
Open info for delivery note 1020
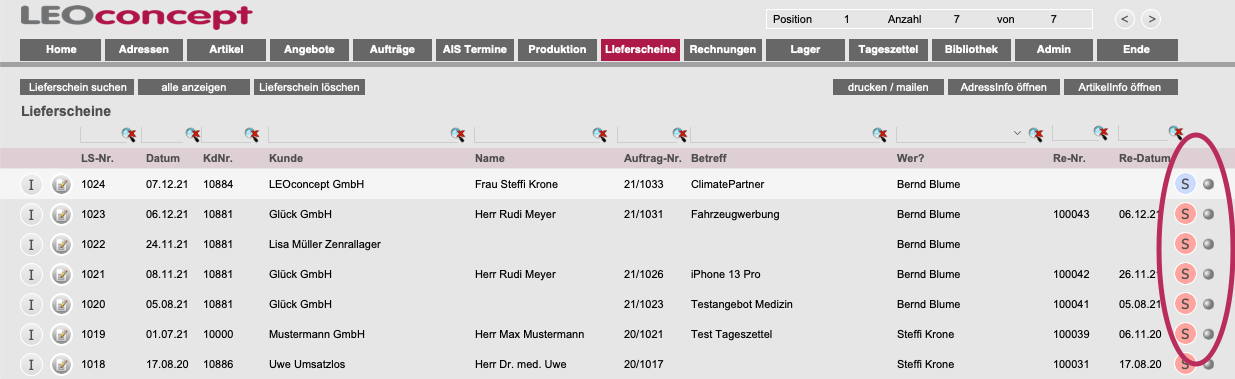point(31,304)
